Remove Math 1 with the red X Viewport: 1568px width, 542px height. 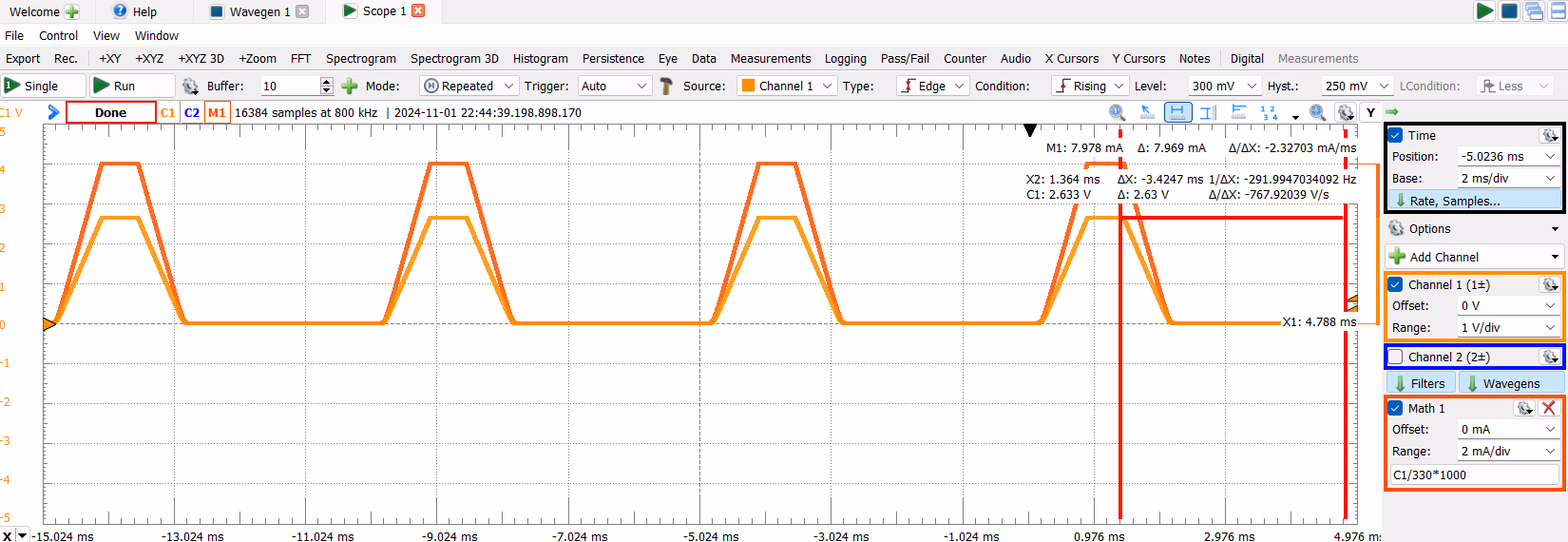pyautogui.click(x=1549, y=408)
